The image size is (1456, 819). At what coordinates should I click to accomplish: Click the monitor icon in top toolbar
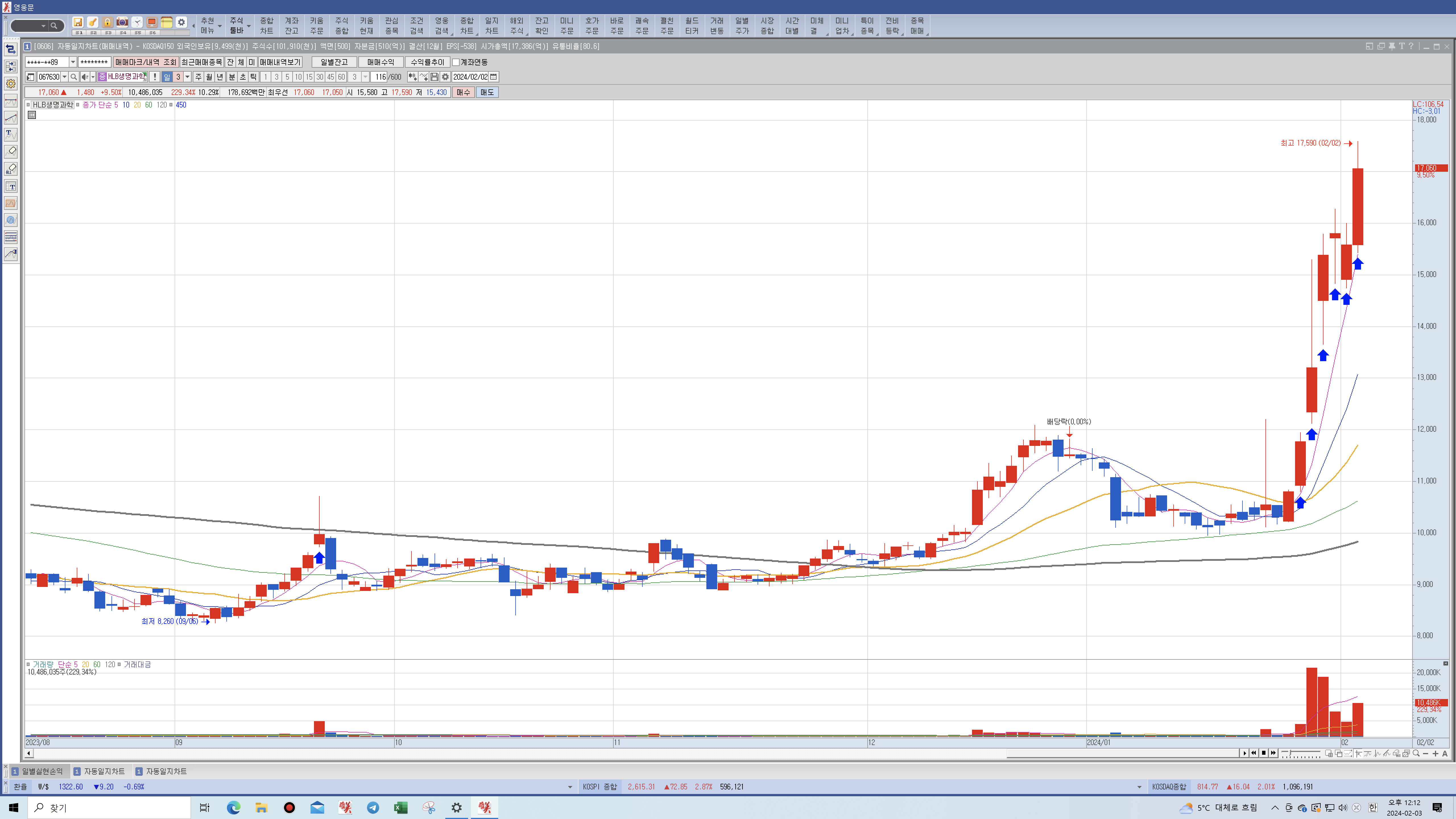[x=152, y=23]
